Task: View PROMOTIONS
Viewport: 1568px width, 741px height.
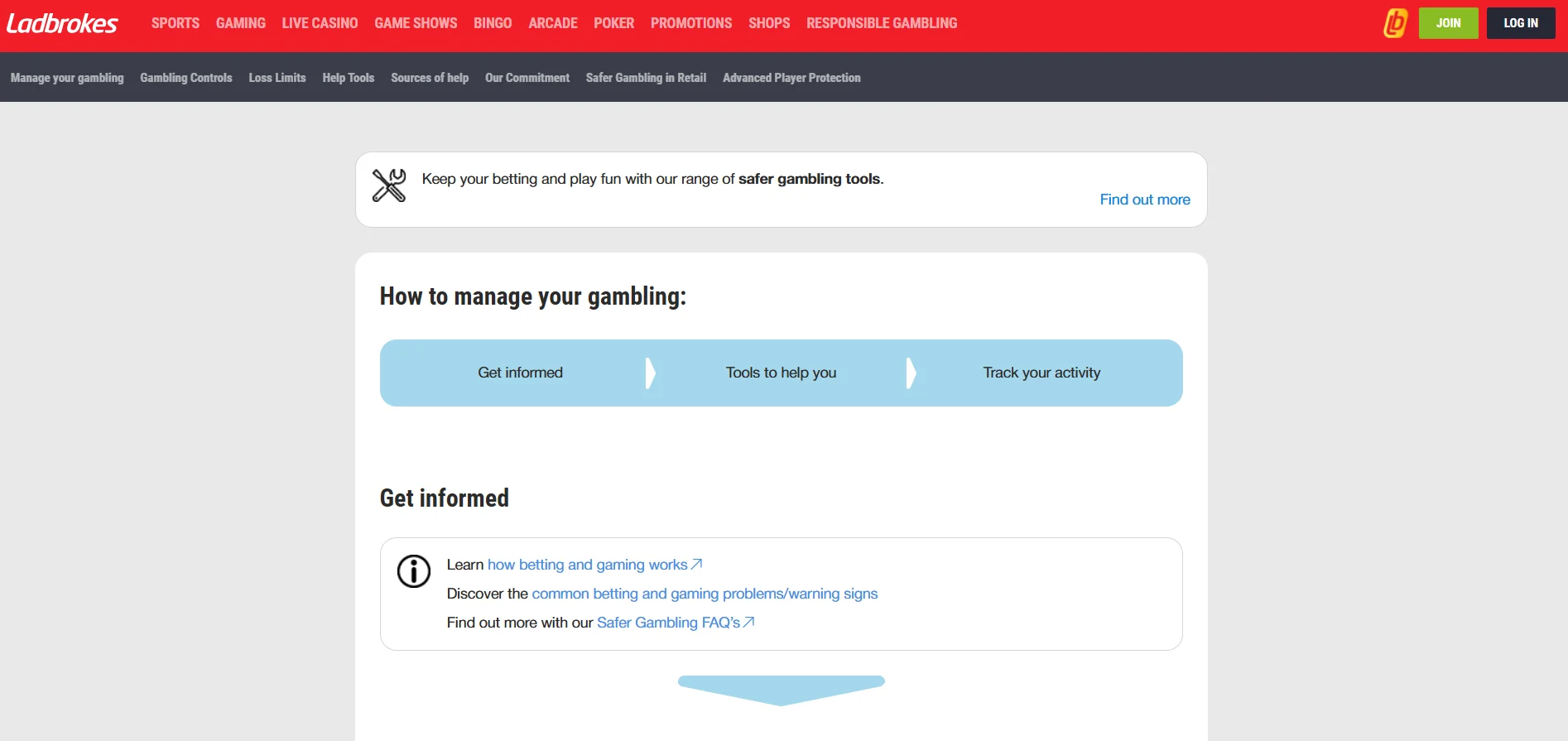Action: coord(691,23)
